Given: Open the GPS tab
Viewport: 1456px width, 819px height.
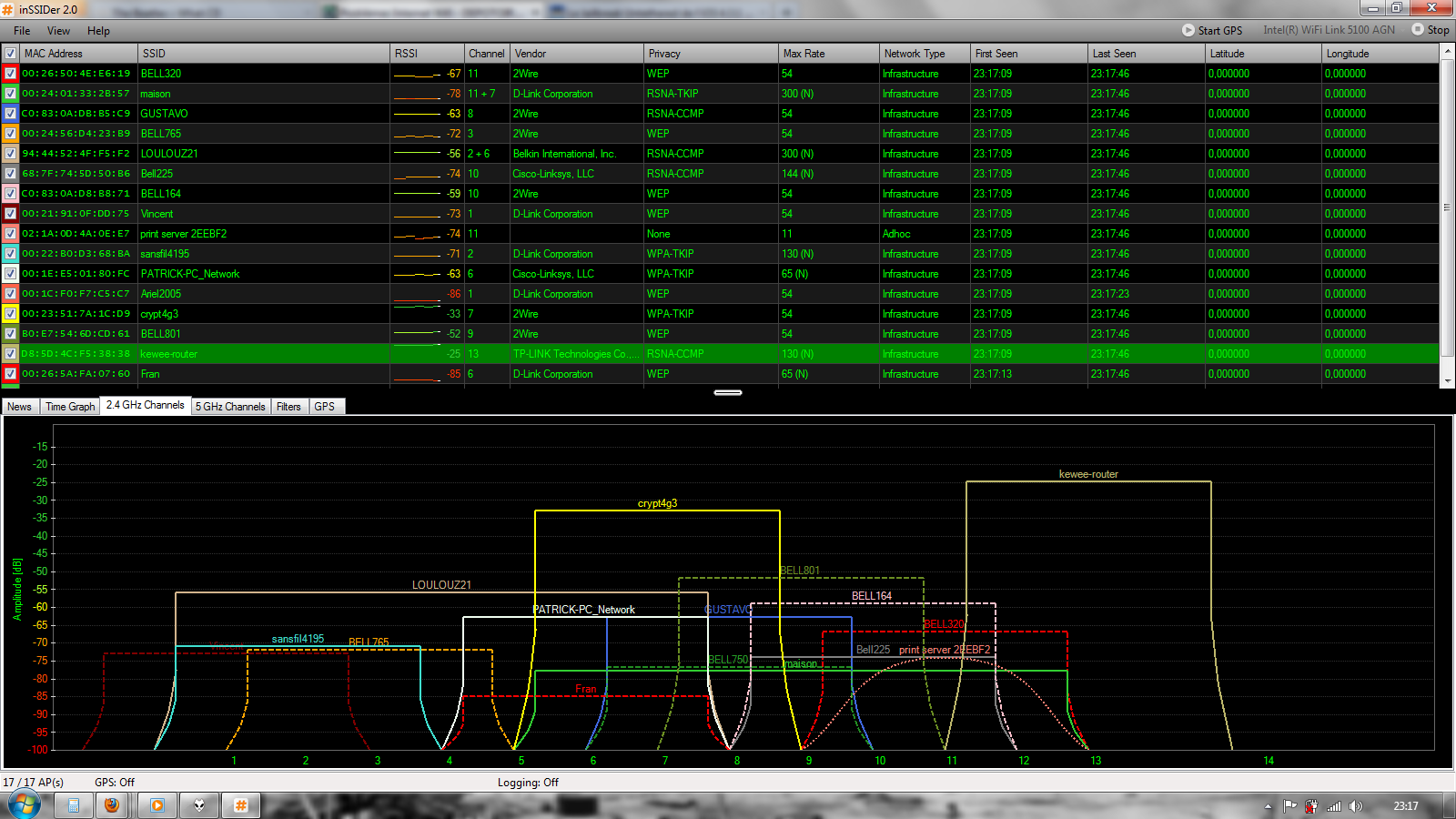Looking at the screenshot, I should pyautogui.click(x=325, y=407).
